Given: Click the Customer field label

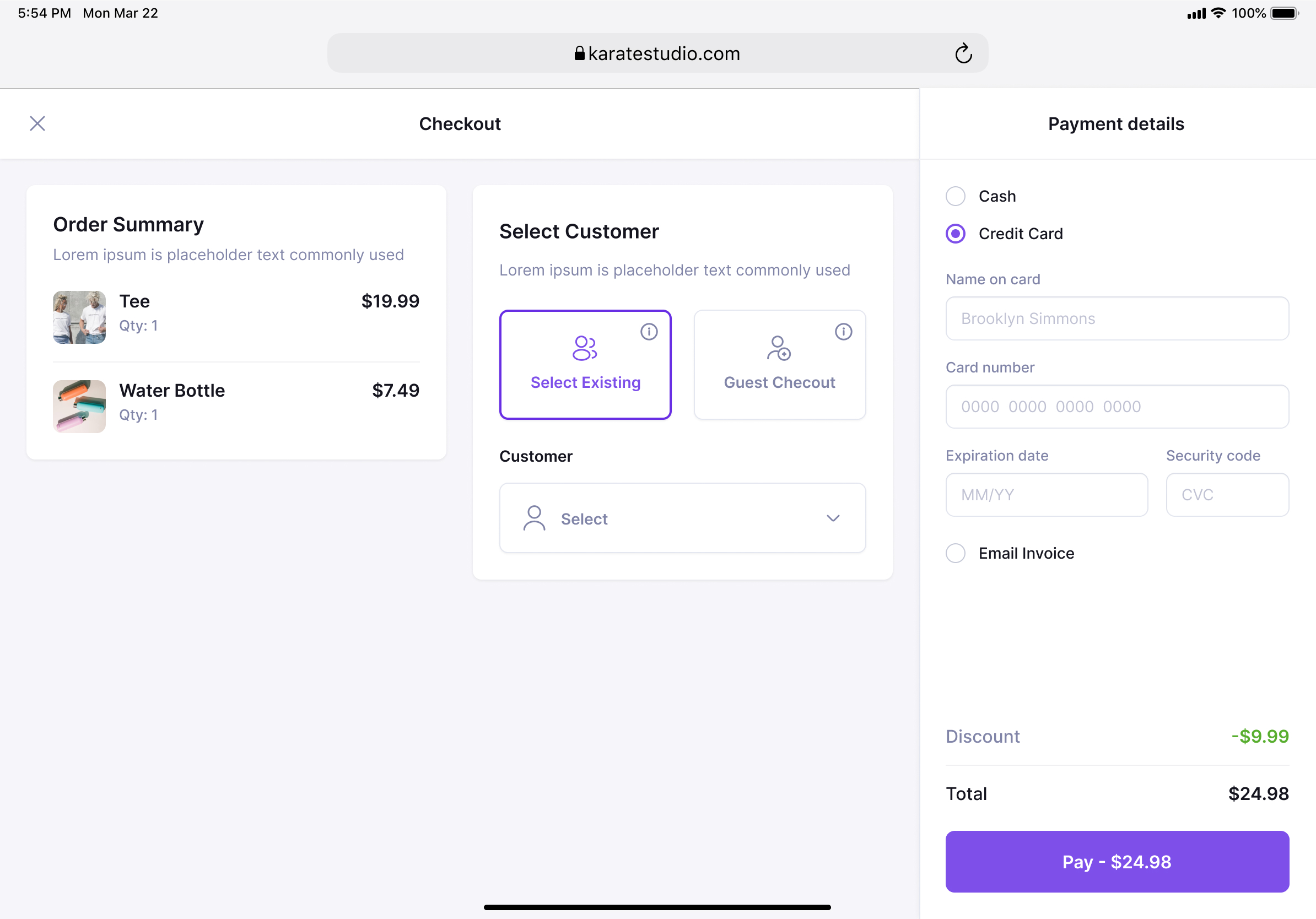Looking at the screenshot, I should [535, 456].
